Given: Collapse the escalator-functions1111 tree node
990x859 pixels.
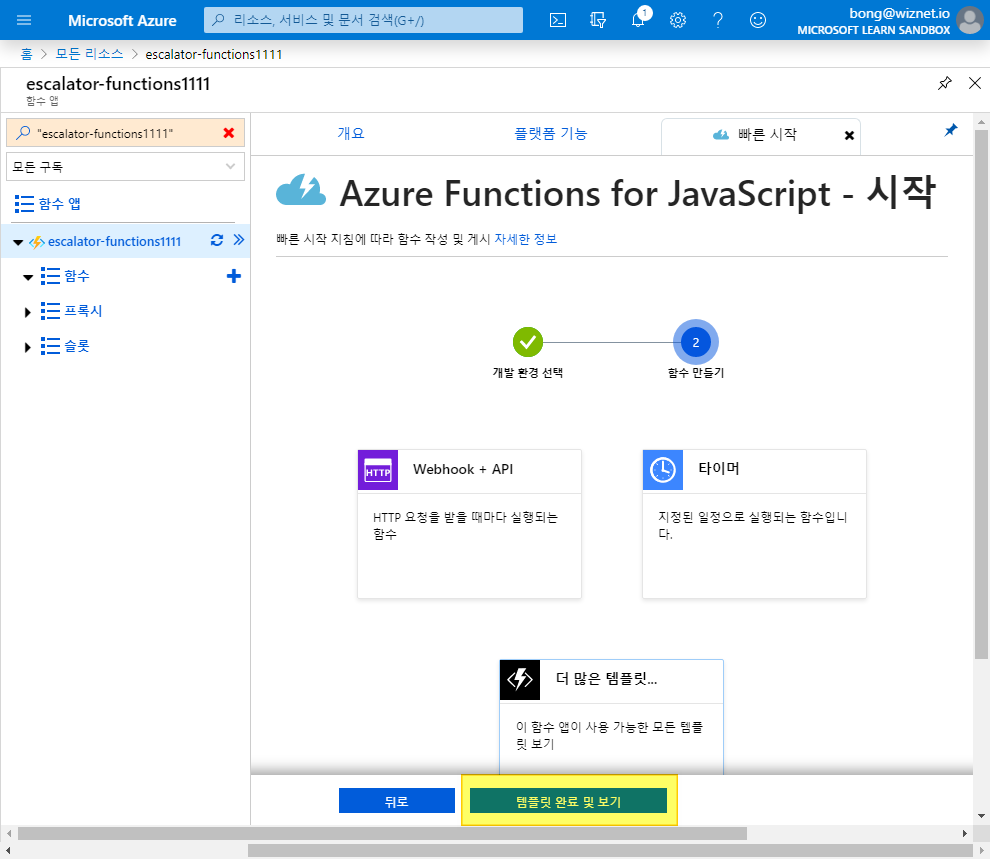Looking at the screenshot, I should [18, 242].
